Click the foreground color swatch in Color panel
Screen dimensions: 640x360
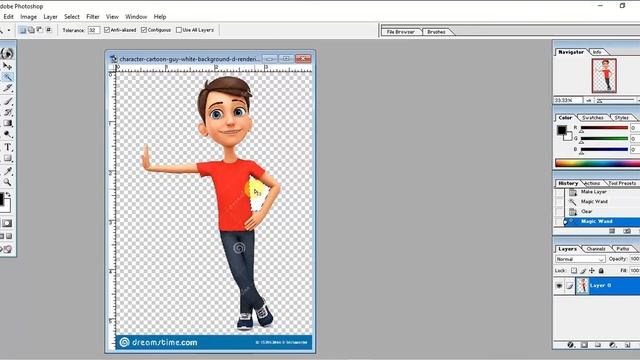coord(562,130)
